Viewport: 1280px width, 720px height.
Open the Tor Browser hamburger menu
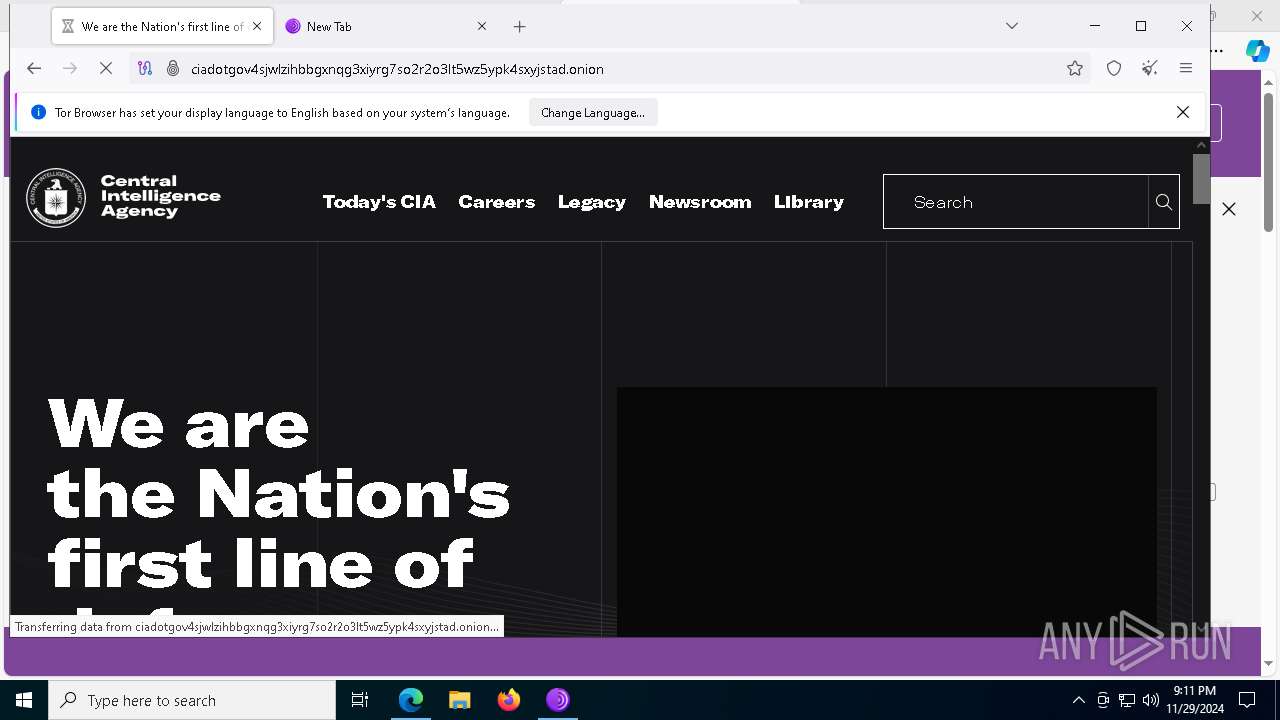coord(1186,68)
